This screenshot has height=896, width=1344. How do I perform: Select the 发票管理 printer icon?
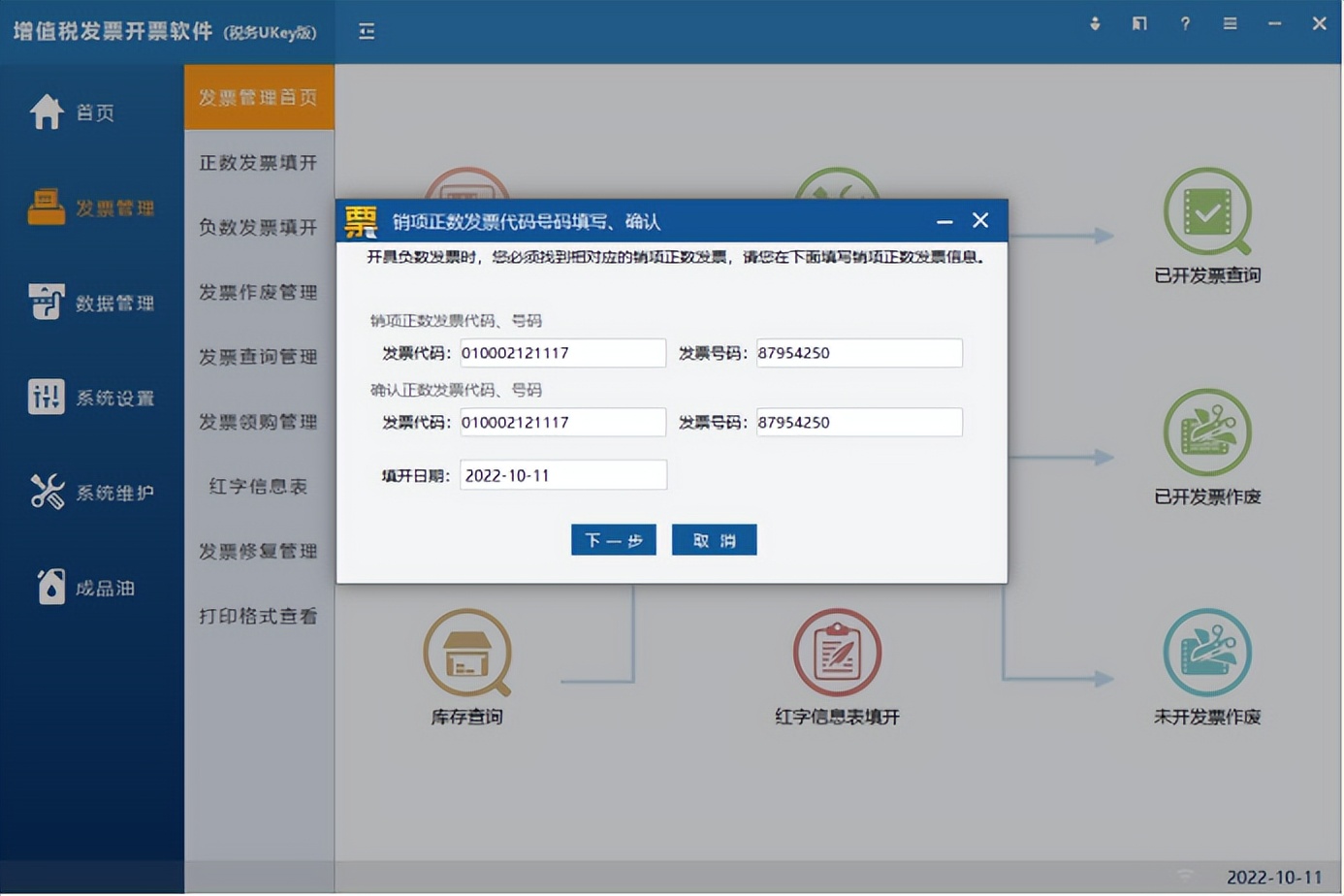tap(46, 207)
